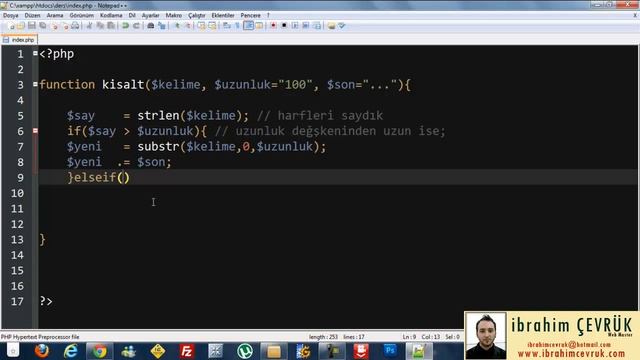Click the Paste toolbar icon
This screenshot has width=640, height=360.
110,26
